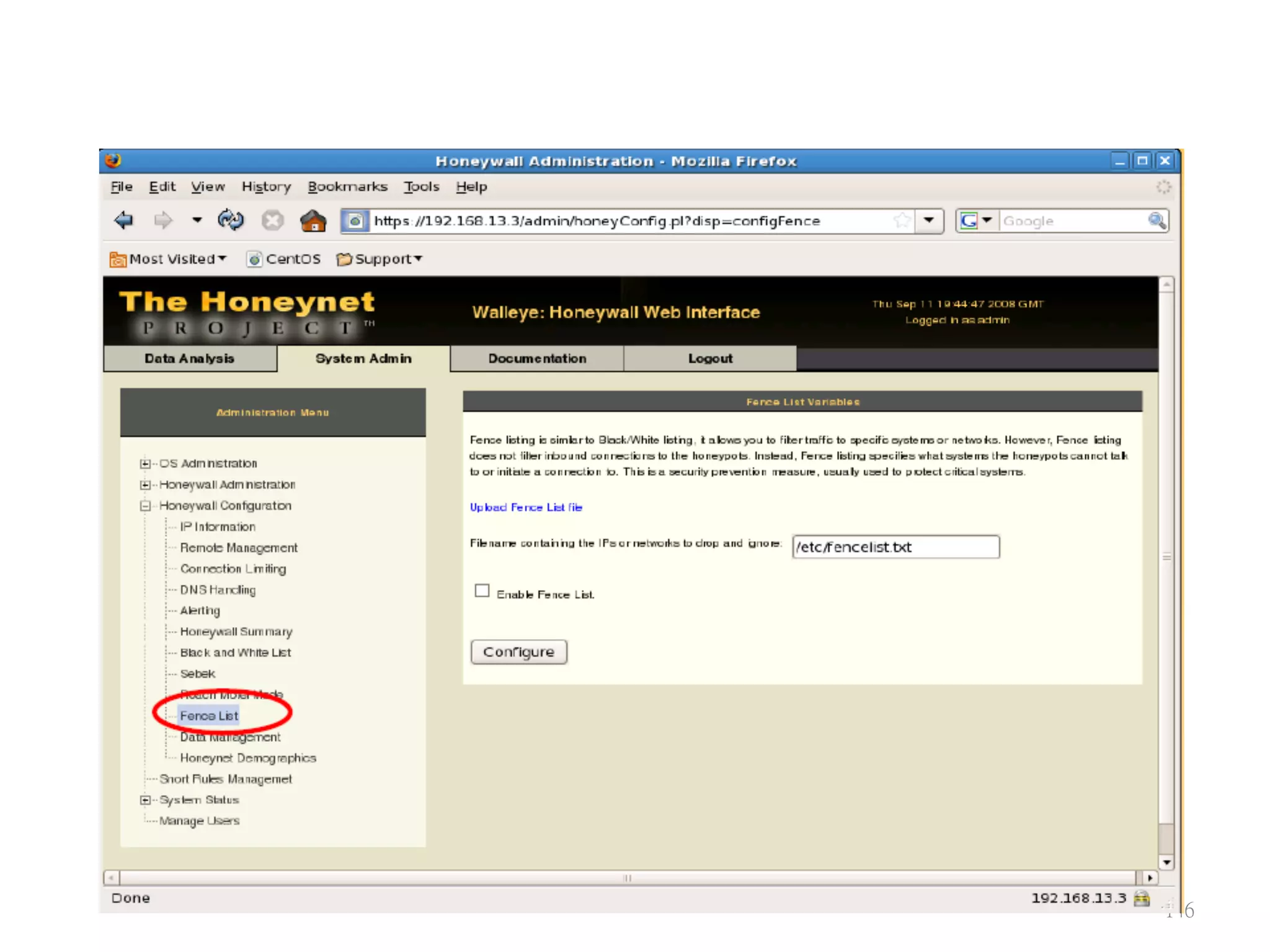Viewport: 1270px width, 952px height.
Task: Switch to the Data Analysis tab
Action: [190, 358]
